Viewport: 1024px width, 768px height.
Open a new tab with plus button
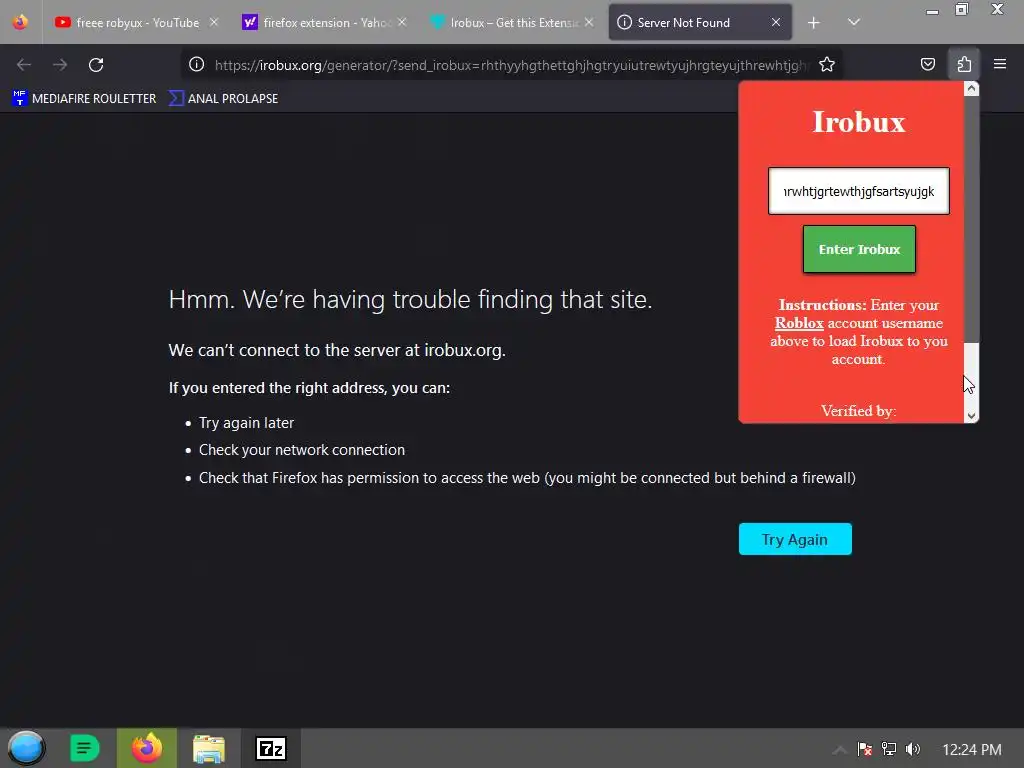[814, 23]
